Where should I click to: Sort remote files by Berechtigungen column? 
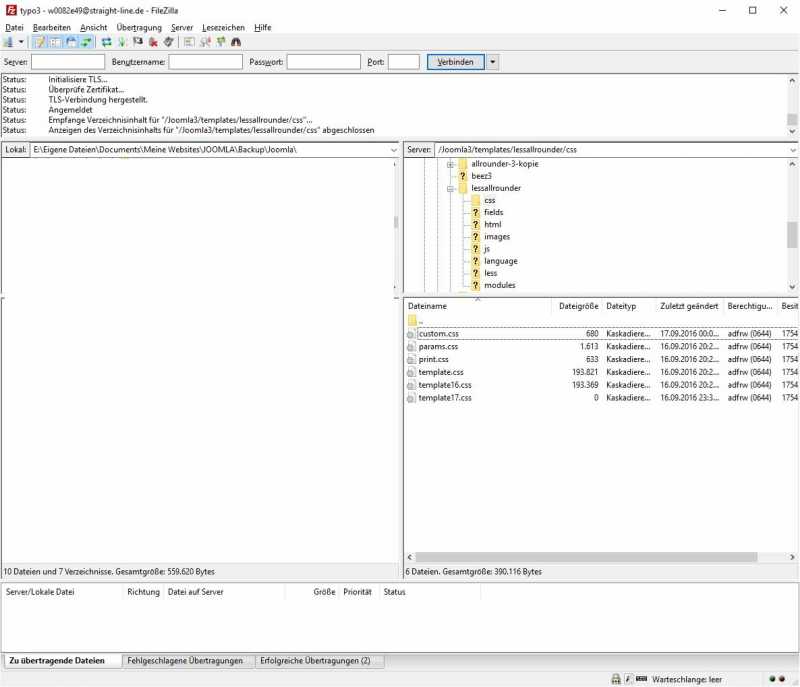pyautogui.click(x=751, y=306)
